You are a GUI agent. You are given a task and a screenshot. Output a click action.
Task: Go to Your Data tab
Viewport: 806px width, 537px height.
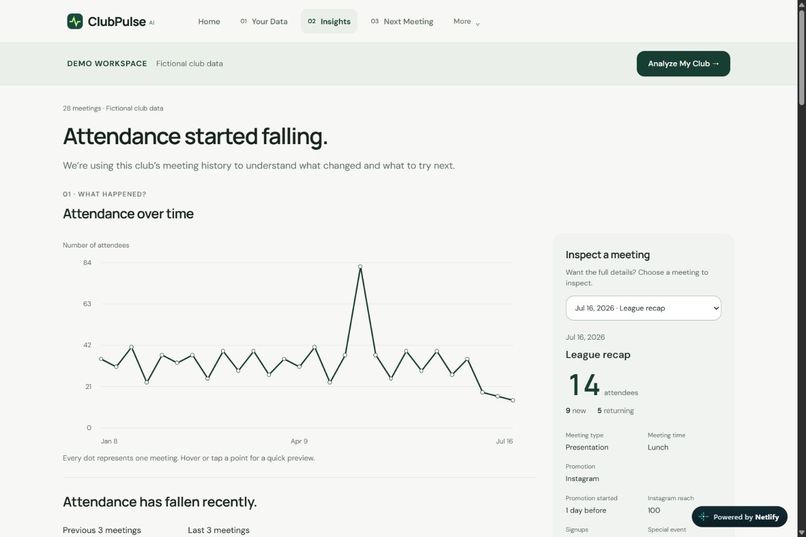[264, 22]
